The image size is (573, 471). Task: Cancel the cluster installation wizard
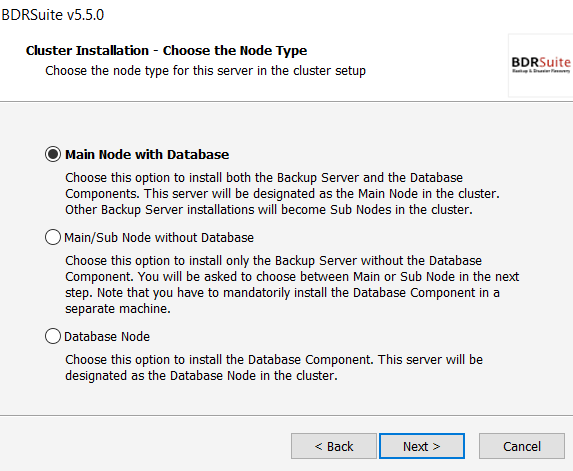522,446
